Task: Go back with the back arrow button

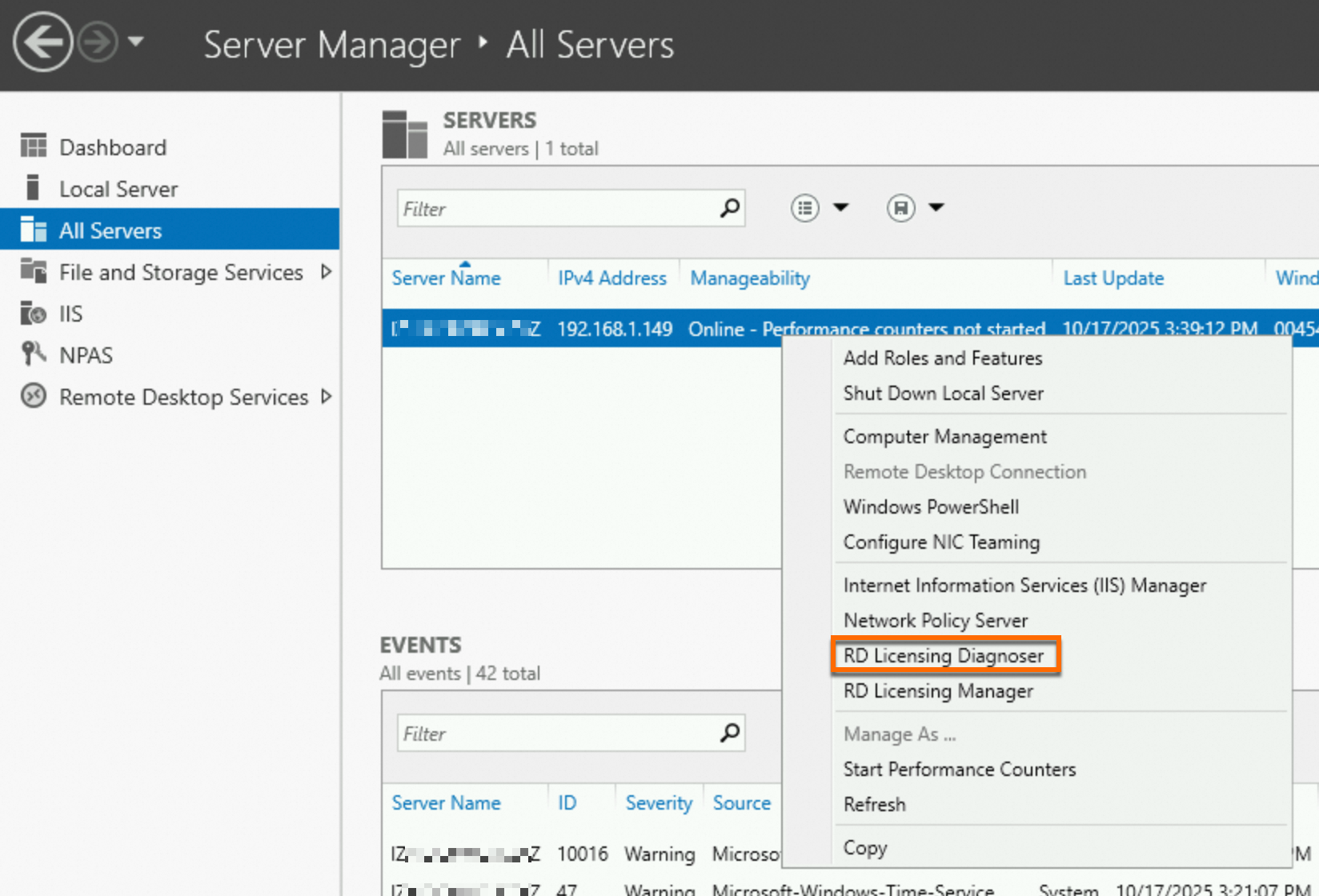Action: coord(42,42)
